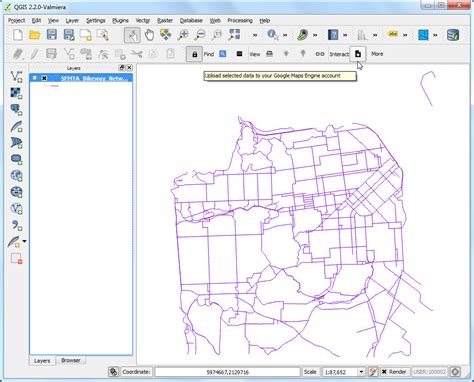Click the More button in the plugin toolbar
Screen dimensions: 474x382
377,54
